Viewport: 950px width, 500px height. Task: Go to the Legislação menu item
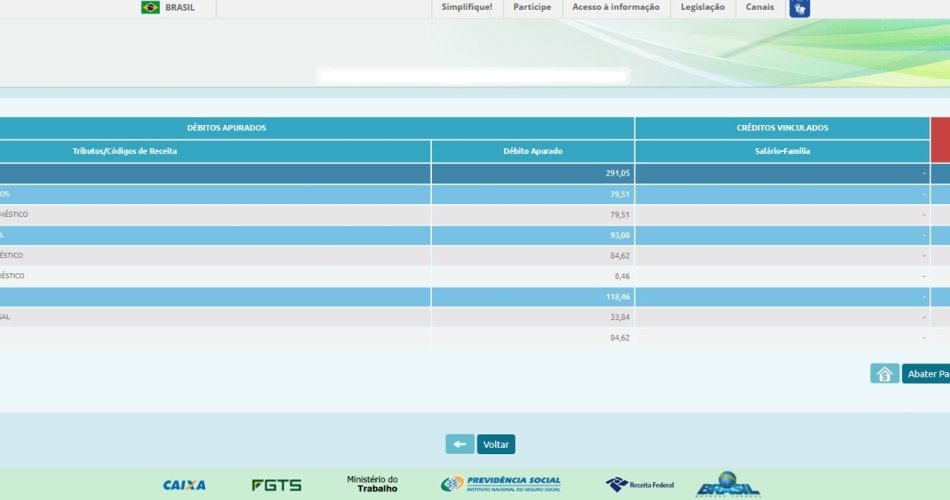(x=702, y=8)
